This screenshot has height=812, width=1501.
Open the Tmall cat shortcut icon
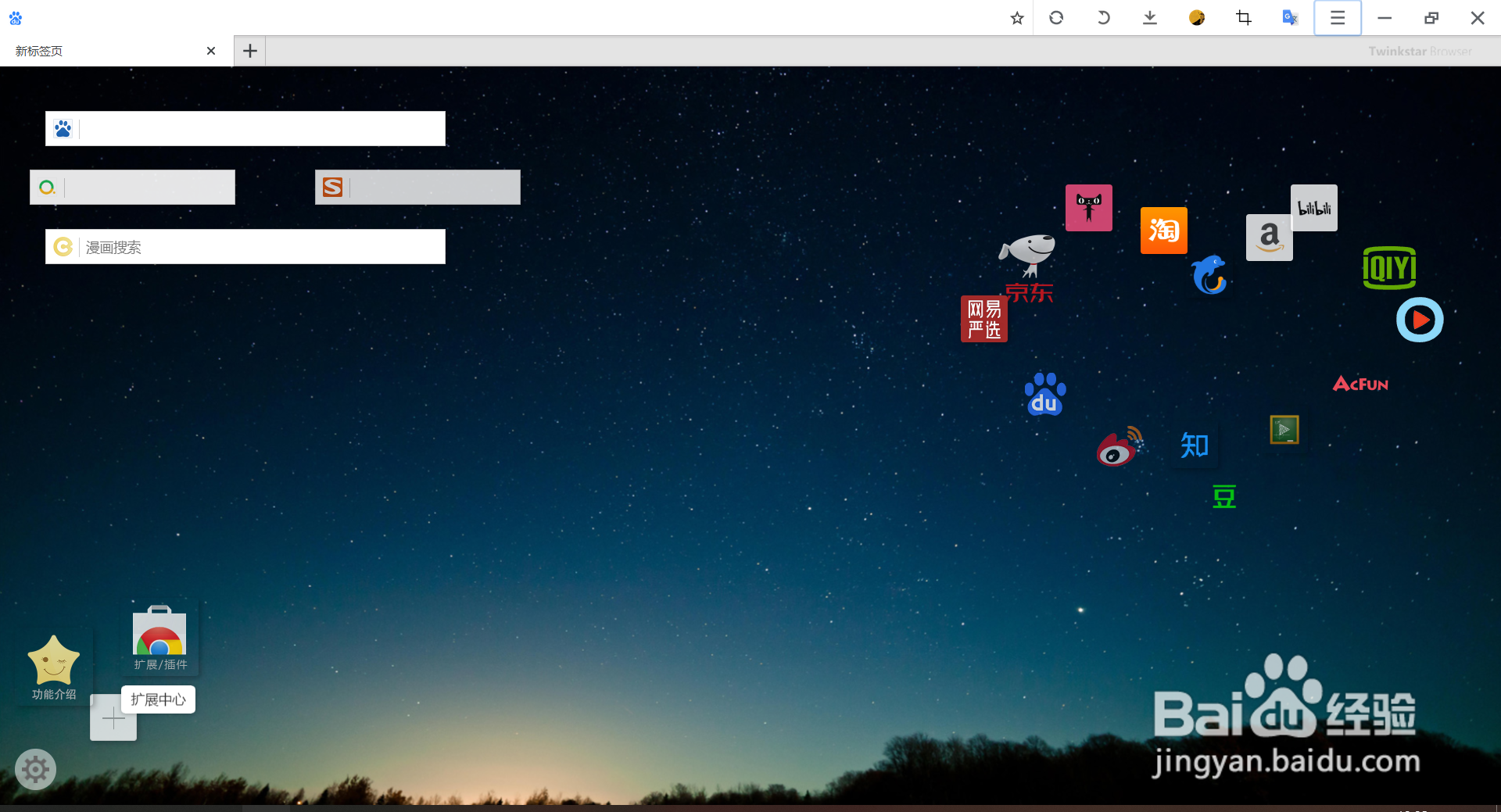1089,208
